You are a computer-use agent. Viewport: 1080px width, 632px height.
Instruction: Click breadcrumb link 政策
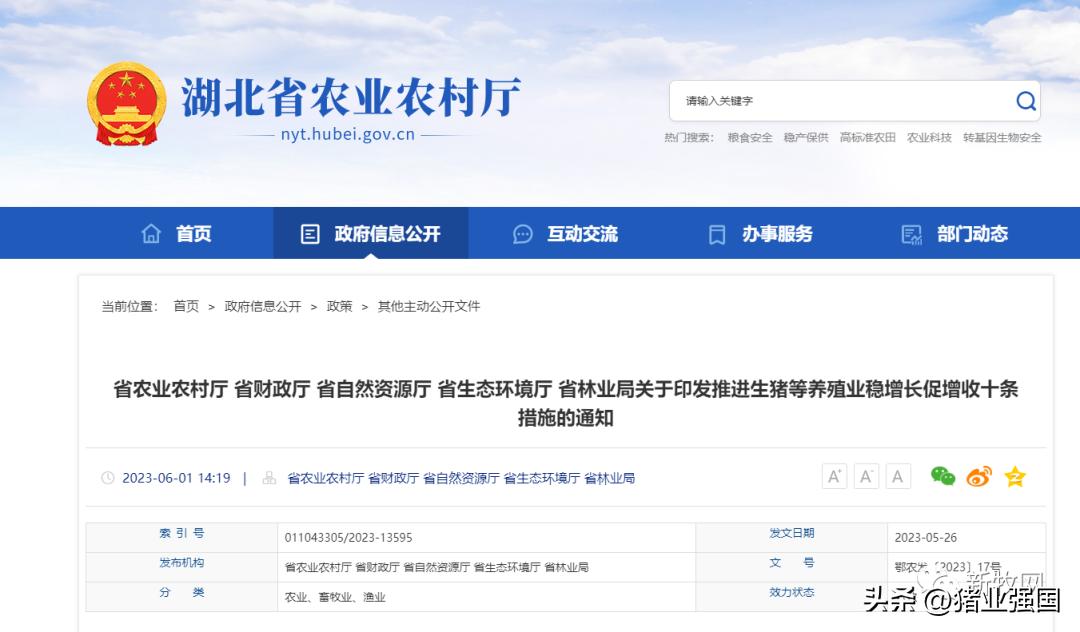[x=339, y=307]
